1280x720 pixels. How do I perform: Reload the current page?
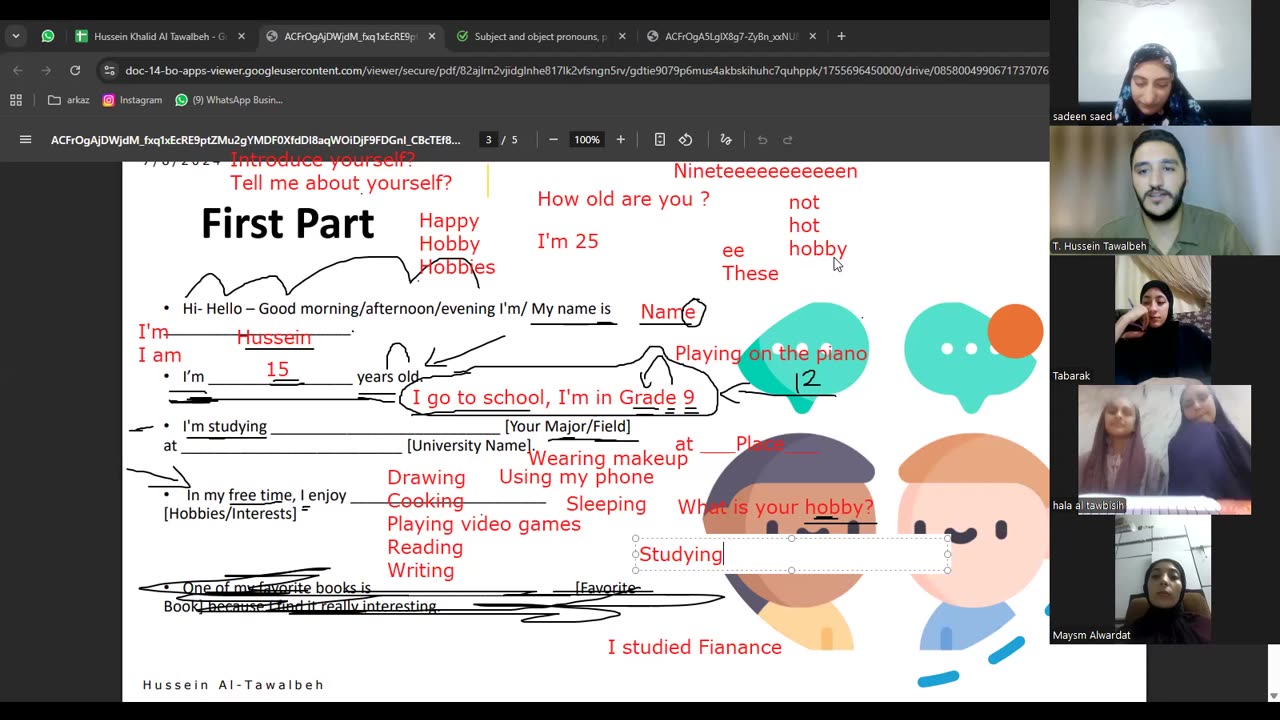click(x=75, y=70)
